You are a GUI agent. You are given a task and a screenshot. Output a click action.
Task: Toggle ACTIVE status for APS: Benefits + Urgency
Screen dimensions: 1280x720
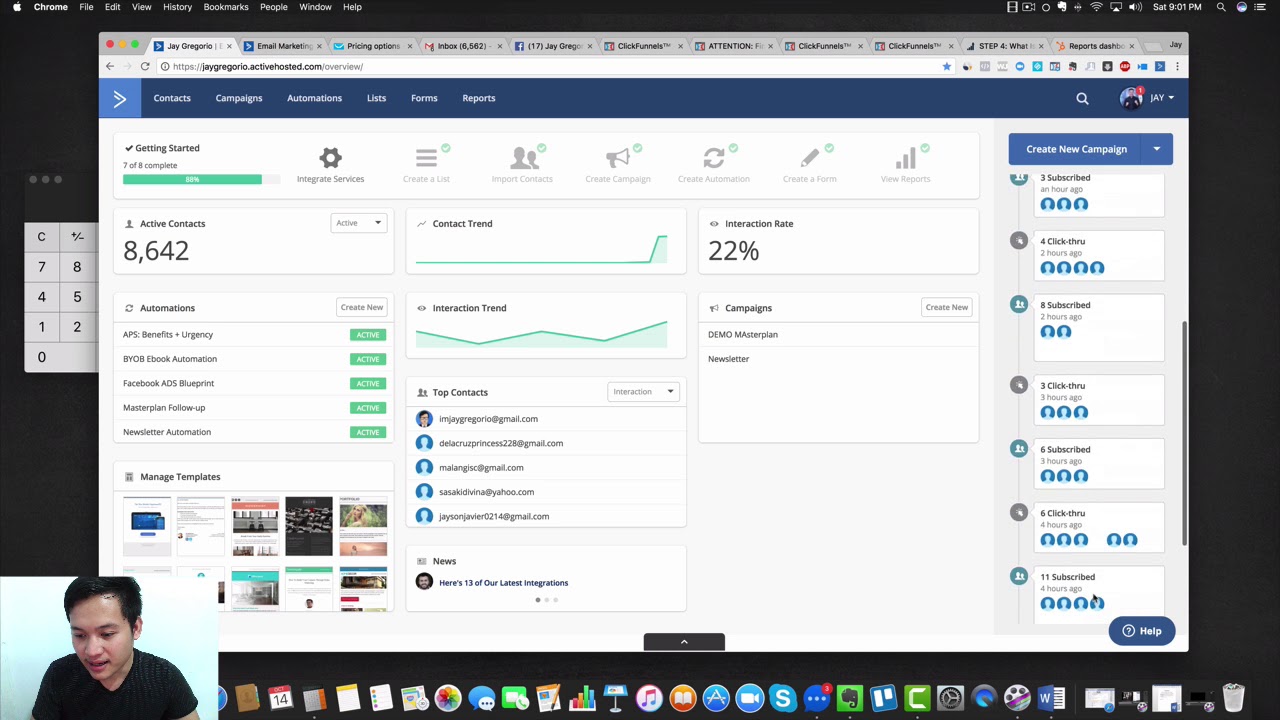point(368,335)
